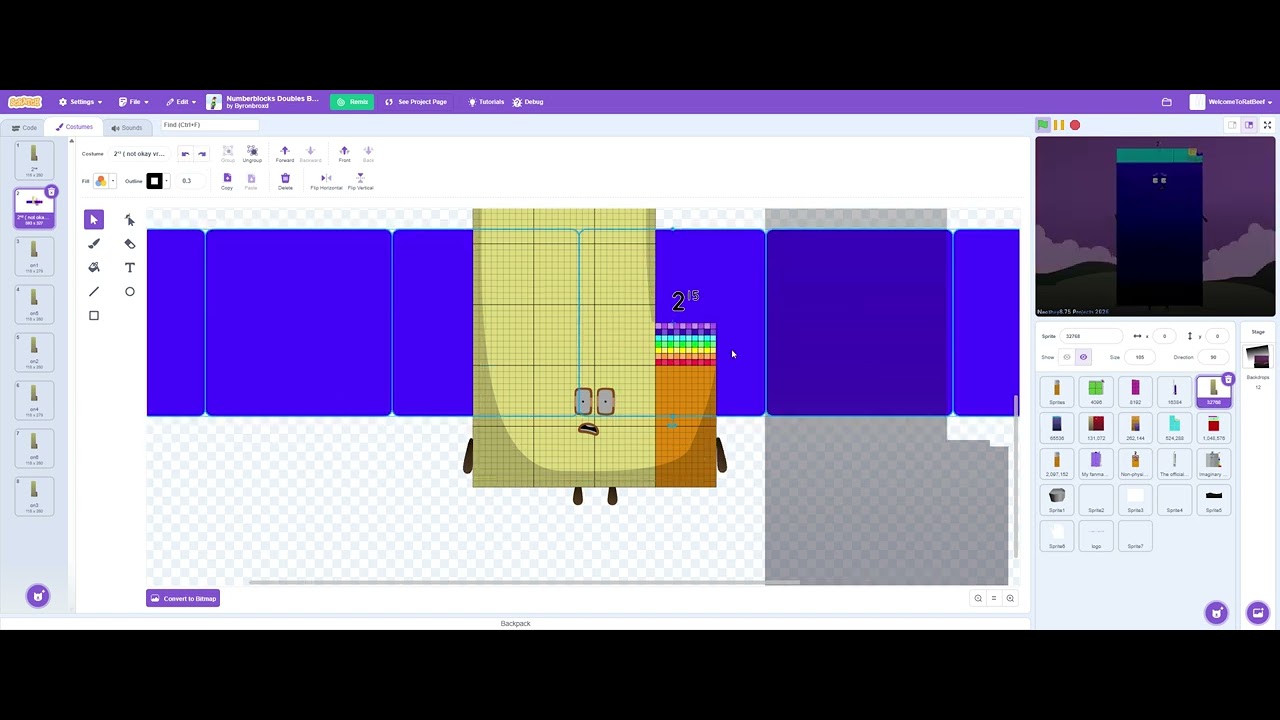Zoom in on the costume canvas

coord(1010,598)
